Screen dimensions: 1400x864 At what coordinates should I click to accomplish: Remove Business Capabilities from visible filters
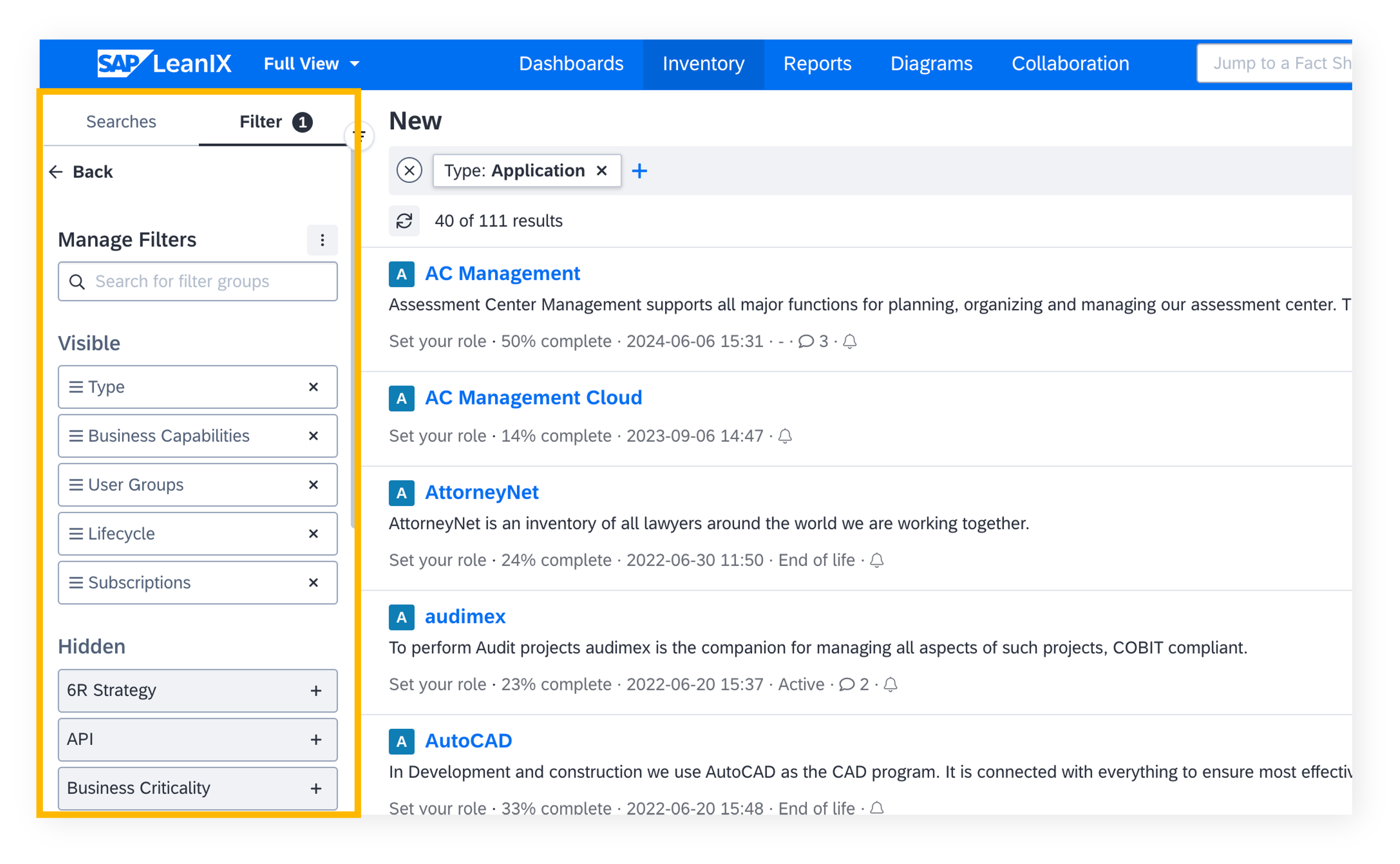point(313,436)
